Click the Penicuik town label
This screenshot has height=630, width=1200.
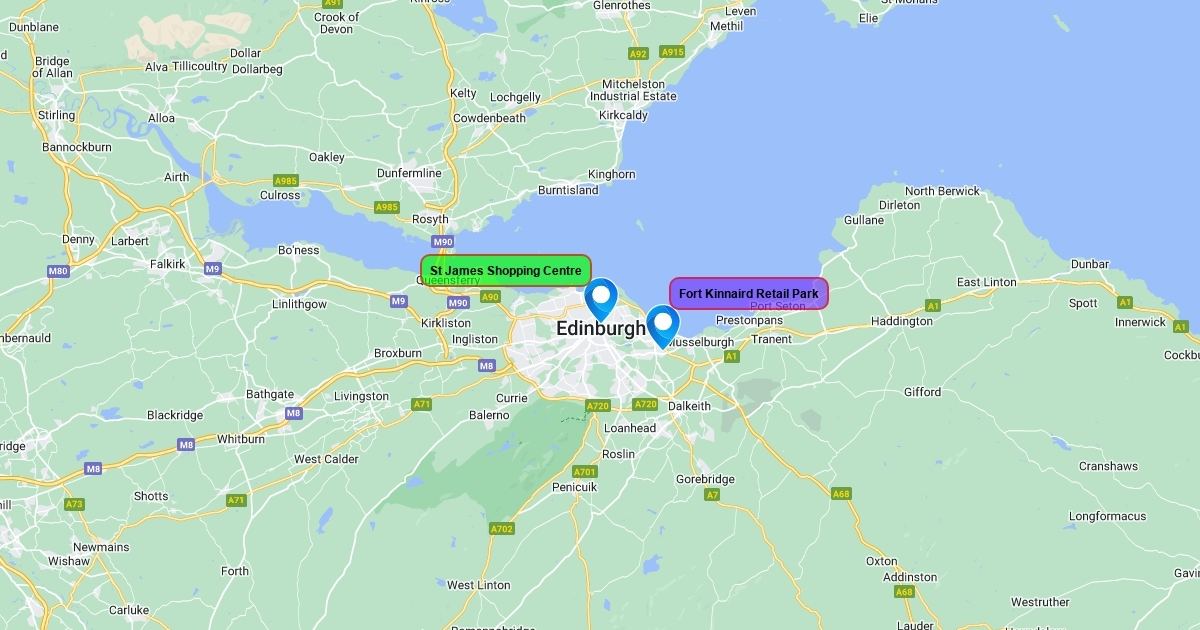click(574, 487)
